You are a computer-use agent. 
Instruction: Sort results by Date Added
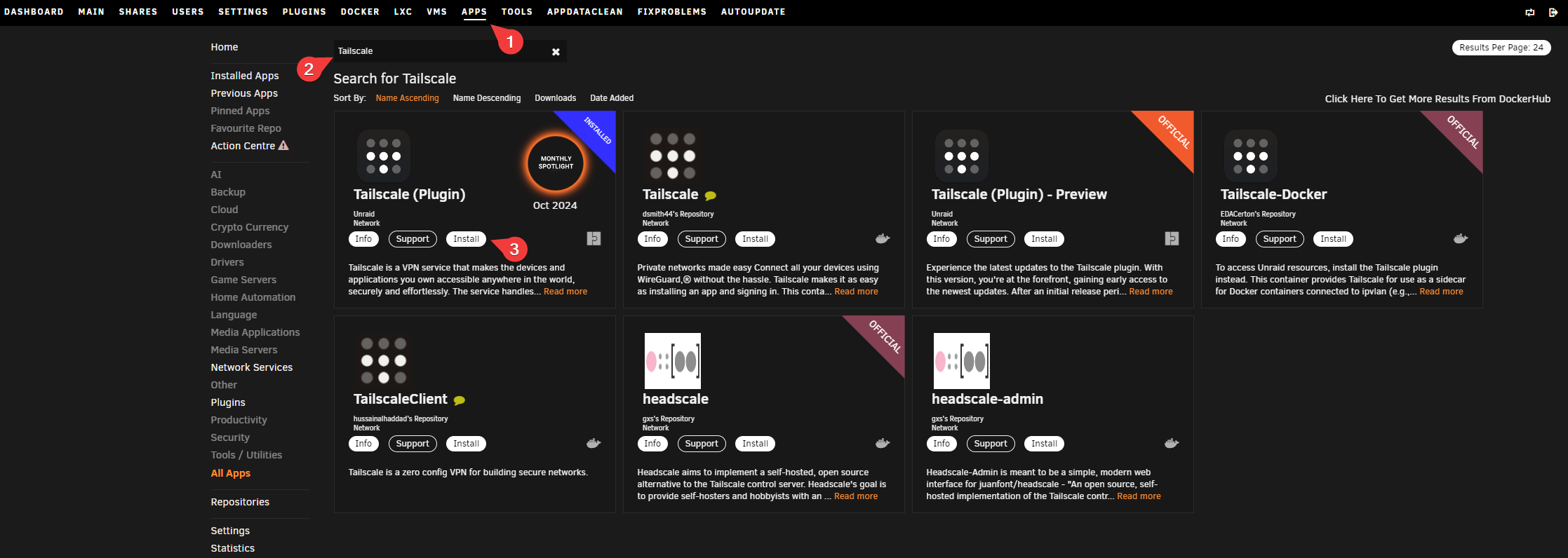[611, 98]
